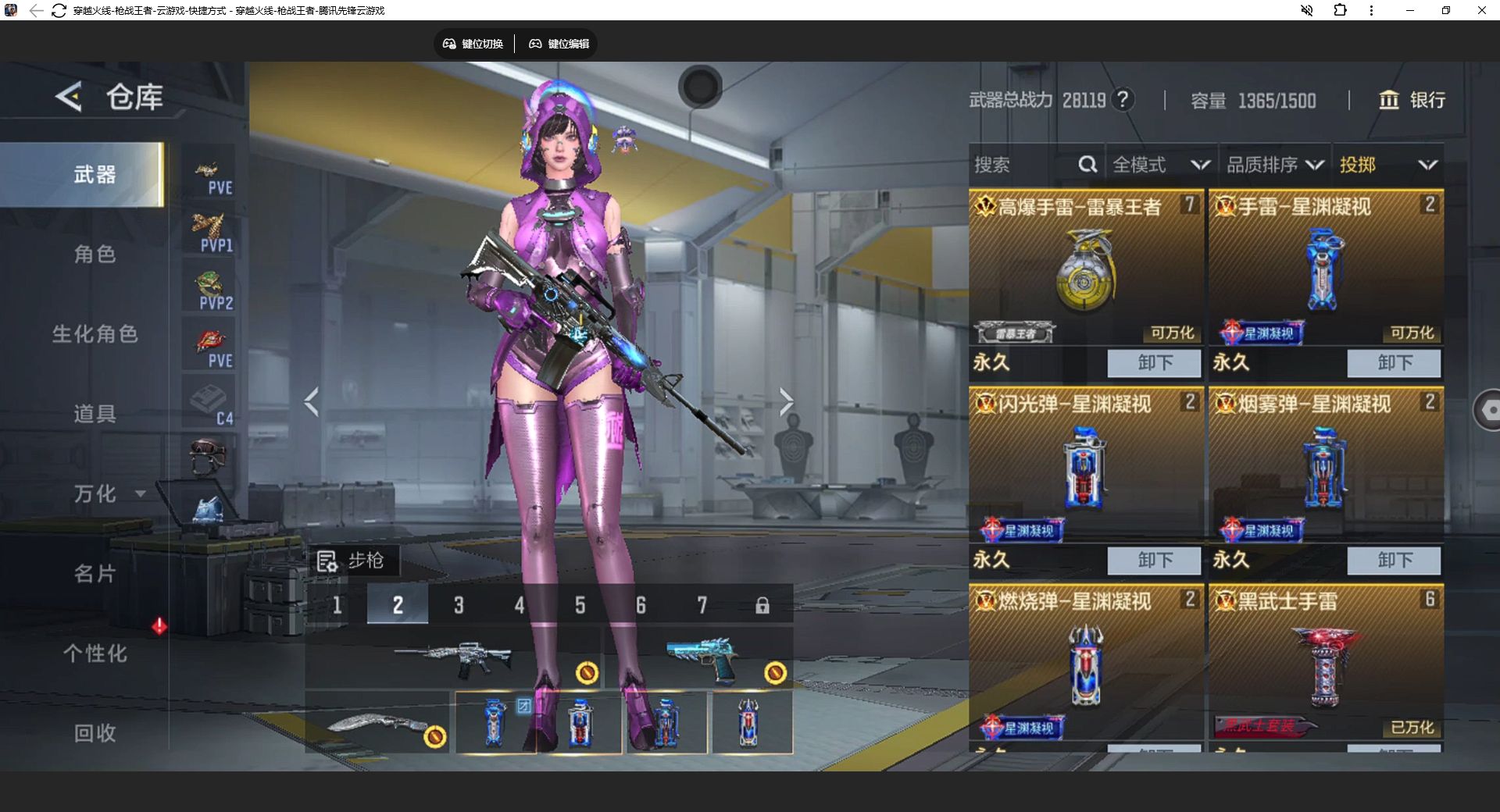Click the 已万化 tag on 黑武士手雷
The image size is (1500, 812).
click(x=1412, y=728)
